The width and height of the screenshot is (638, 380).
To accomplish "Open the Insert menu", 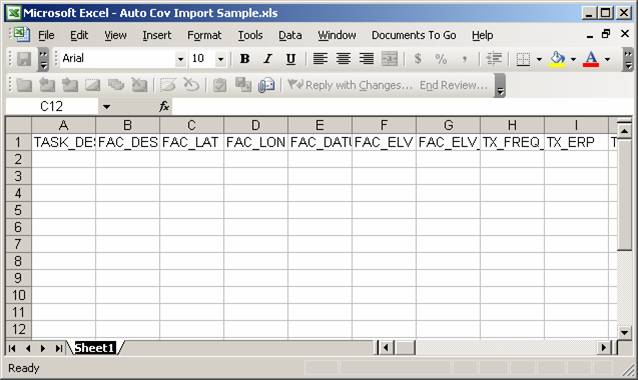I will pos(157,35).
